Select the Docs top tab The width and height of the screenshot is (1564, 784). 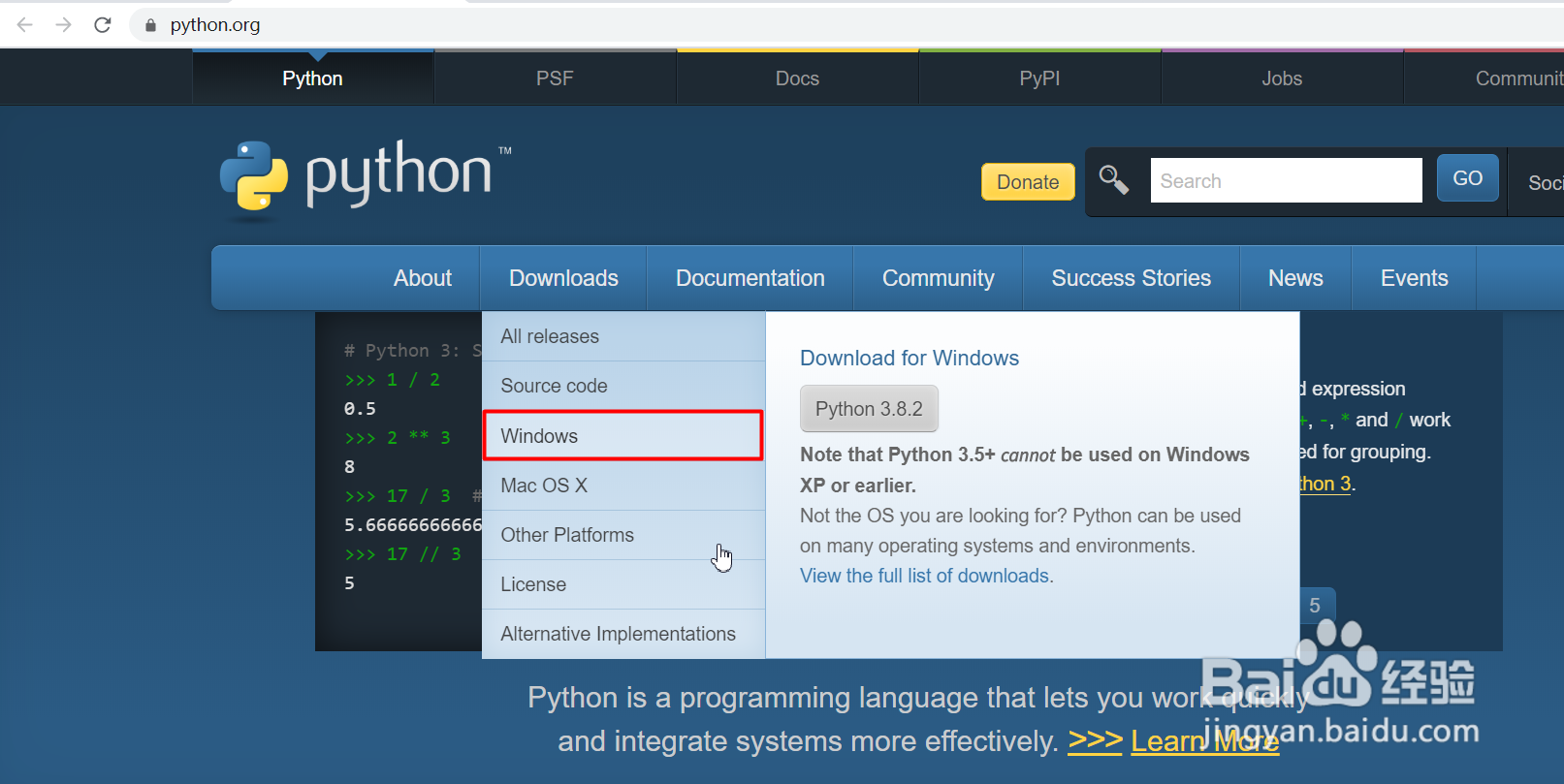797,78
